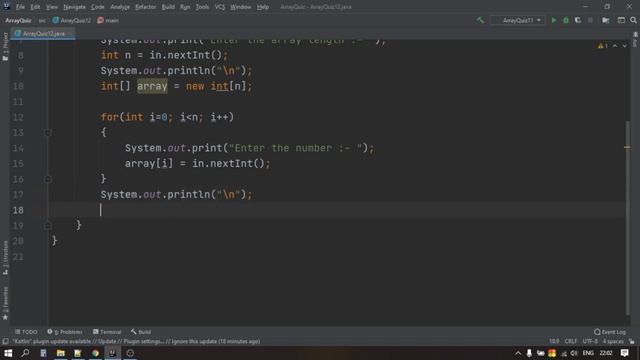
Task: Open Windows Start menu
Action: tap(8, 353)
